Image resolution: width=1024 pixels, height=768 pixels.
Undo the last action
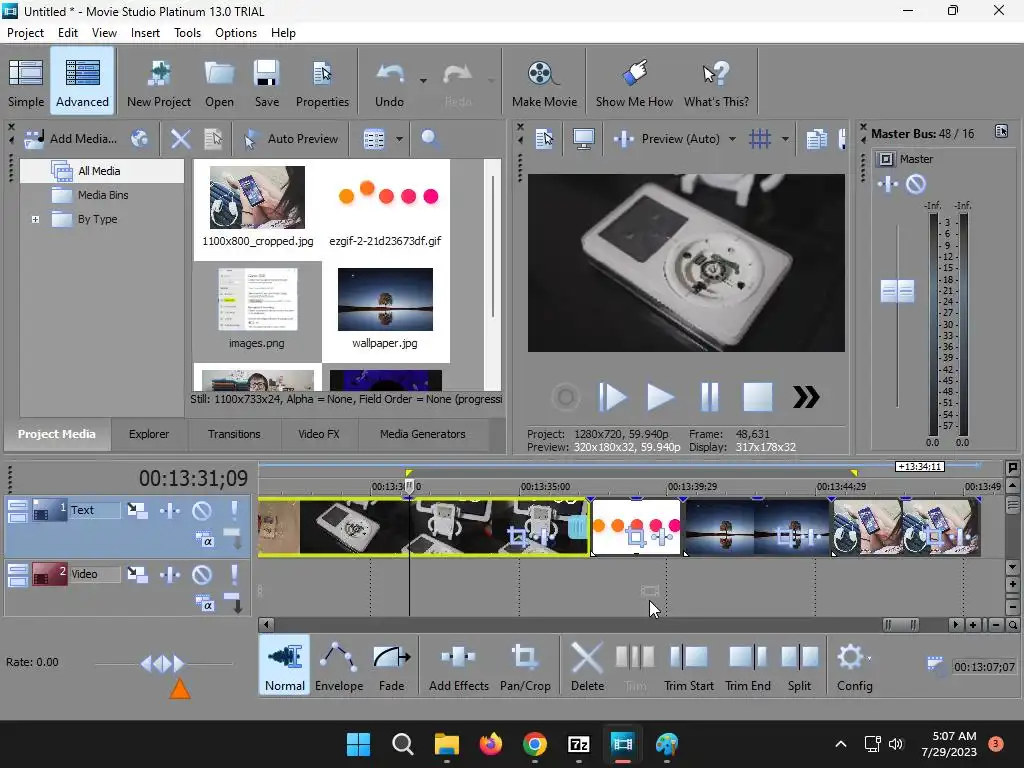[x=389, y=82]
